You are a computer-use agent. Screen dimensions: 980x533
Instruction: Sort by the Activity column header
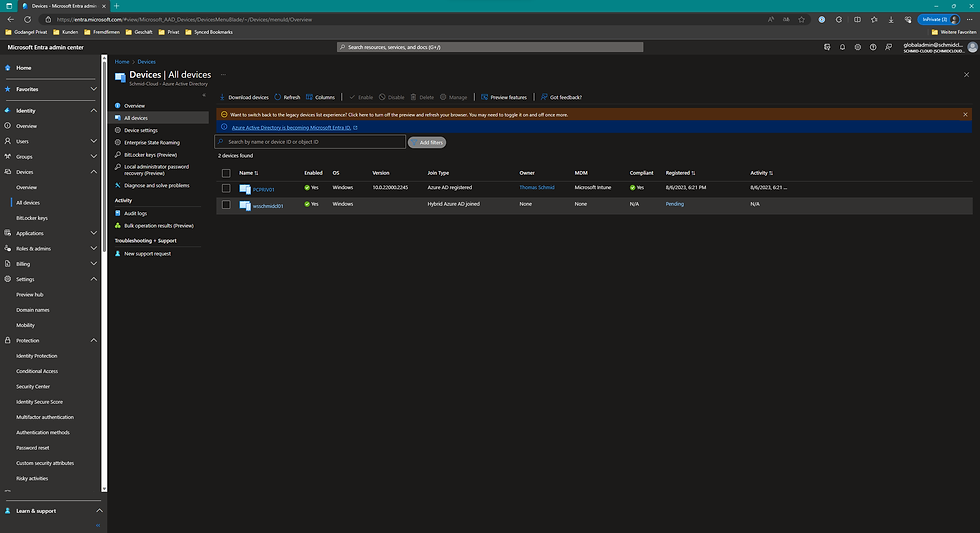pyautogui.click(x=761, y=173)
